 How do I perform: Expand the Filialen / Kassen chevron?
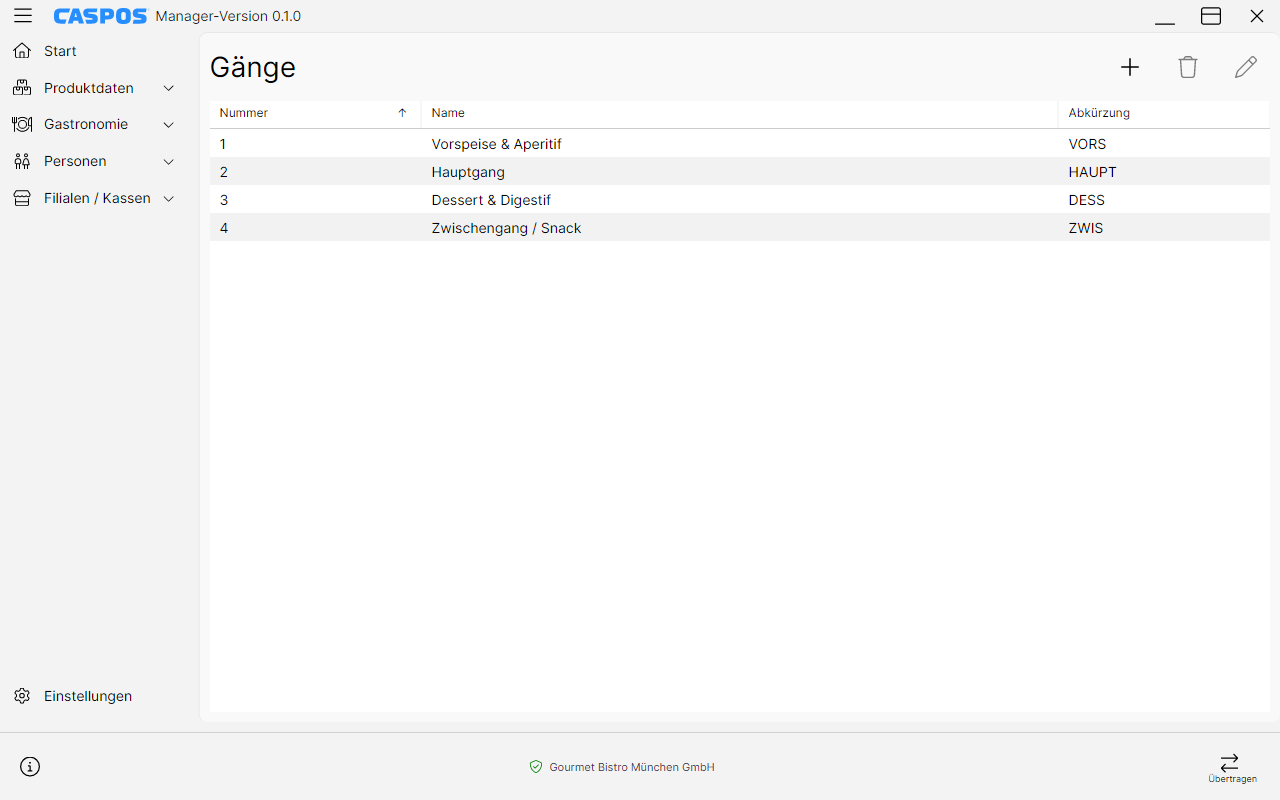tap(169, 199)
